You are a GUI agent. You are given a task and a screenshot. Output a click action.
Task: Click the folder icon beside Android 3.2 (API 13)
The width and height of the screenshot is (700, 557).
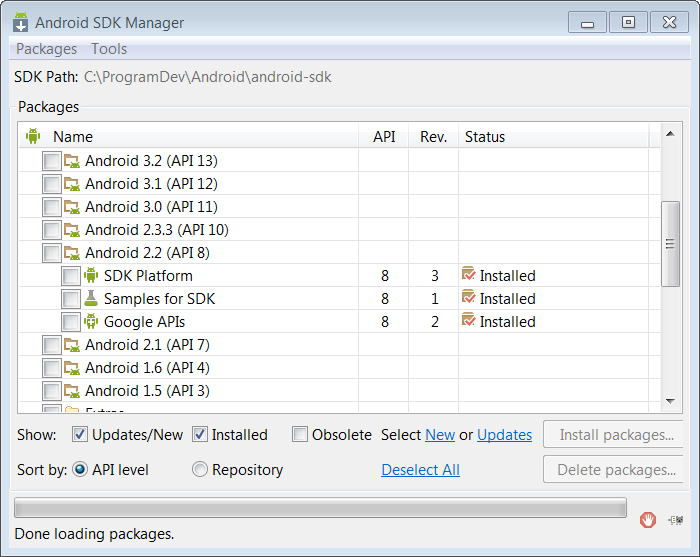(71, 161)
